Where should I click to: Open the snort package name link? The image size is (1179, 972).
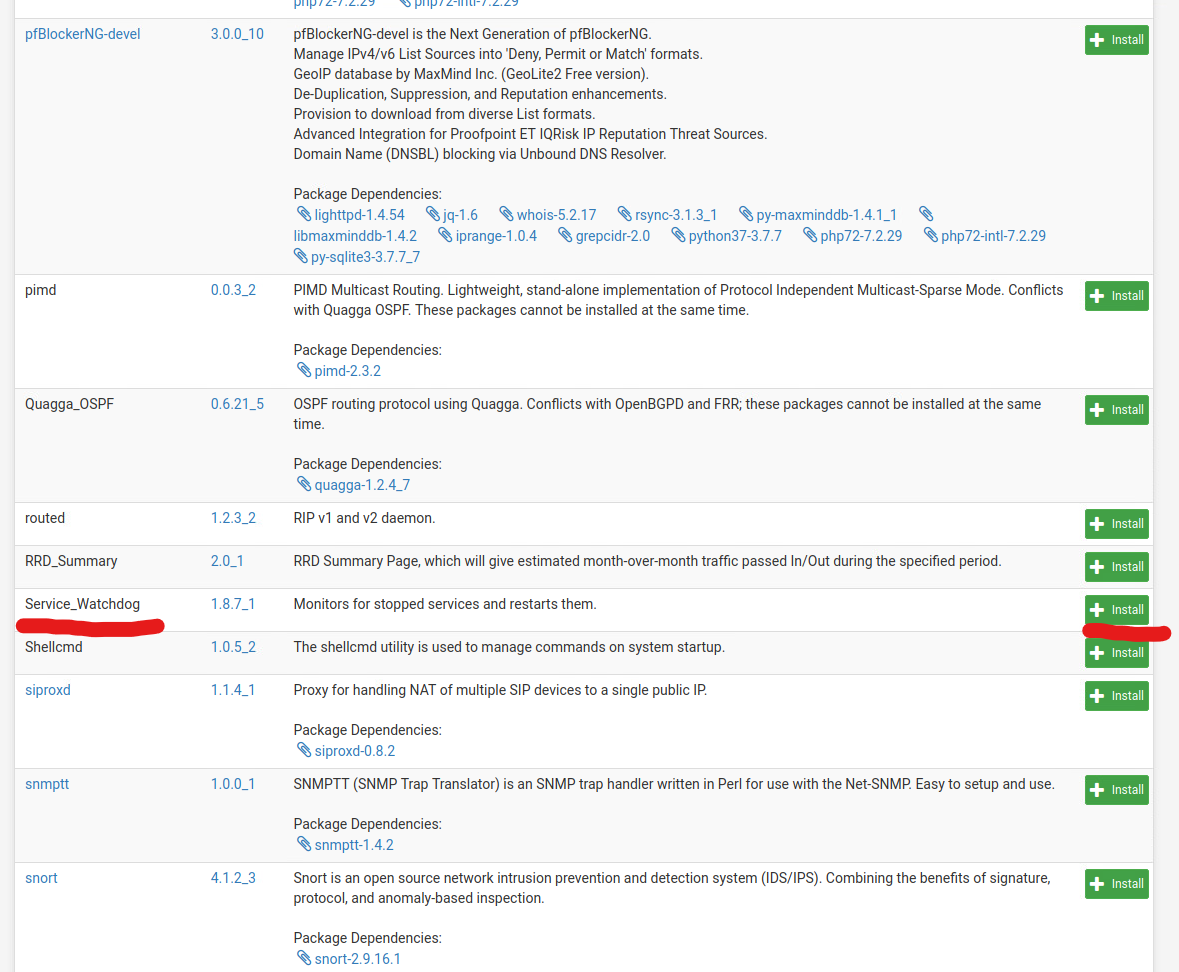coord(41,878)
